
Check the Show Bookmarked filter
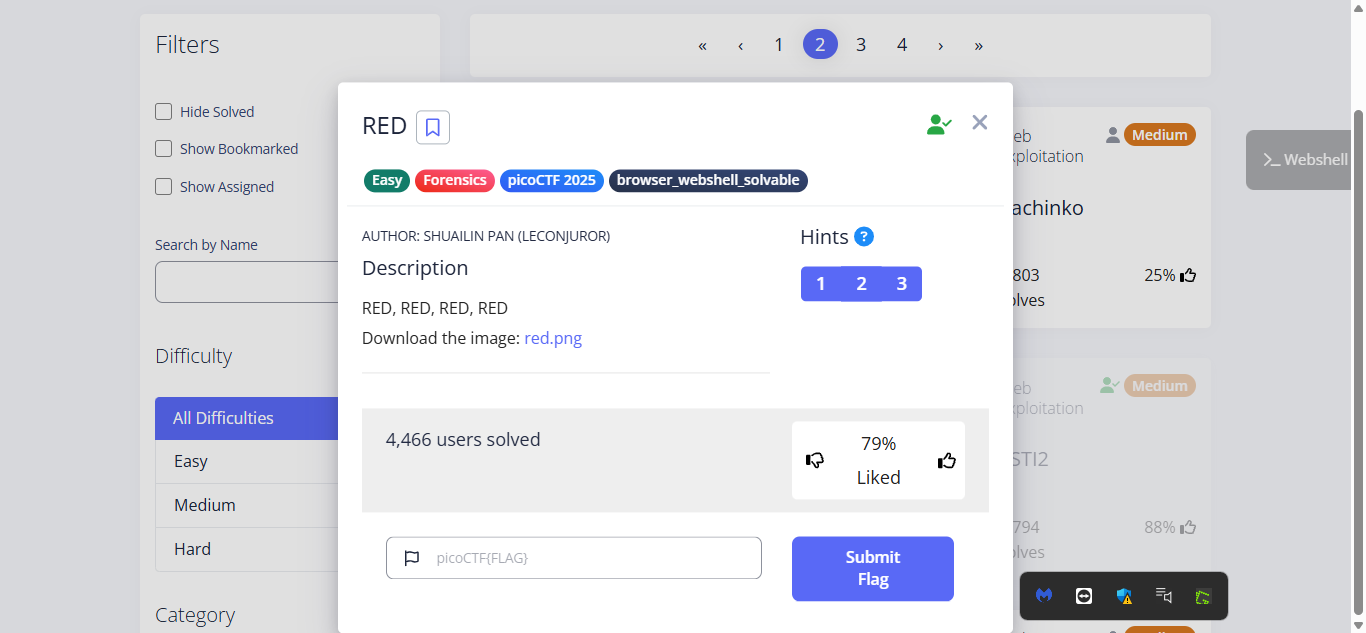coord(164,149)
